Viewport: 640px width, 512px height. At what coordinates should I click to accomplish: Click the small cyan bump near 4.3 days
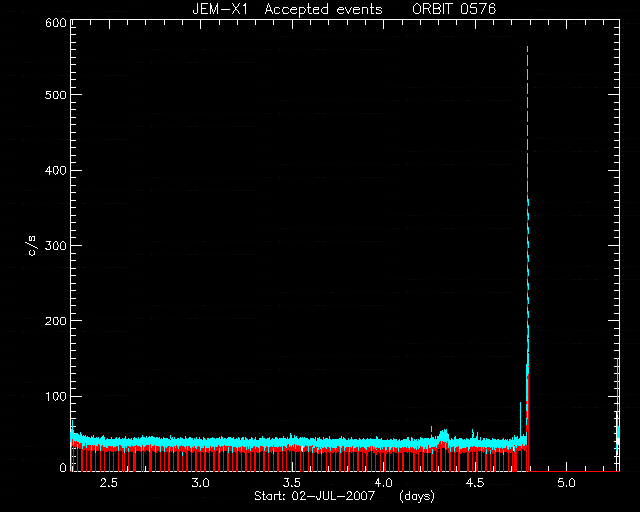[x=444, y=434]
